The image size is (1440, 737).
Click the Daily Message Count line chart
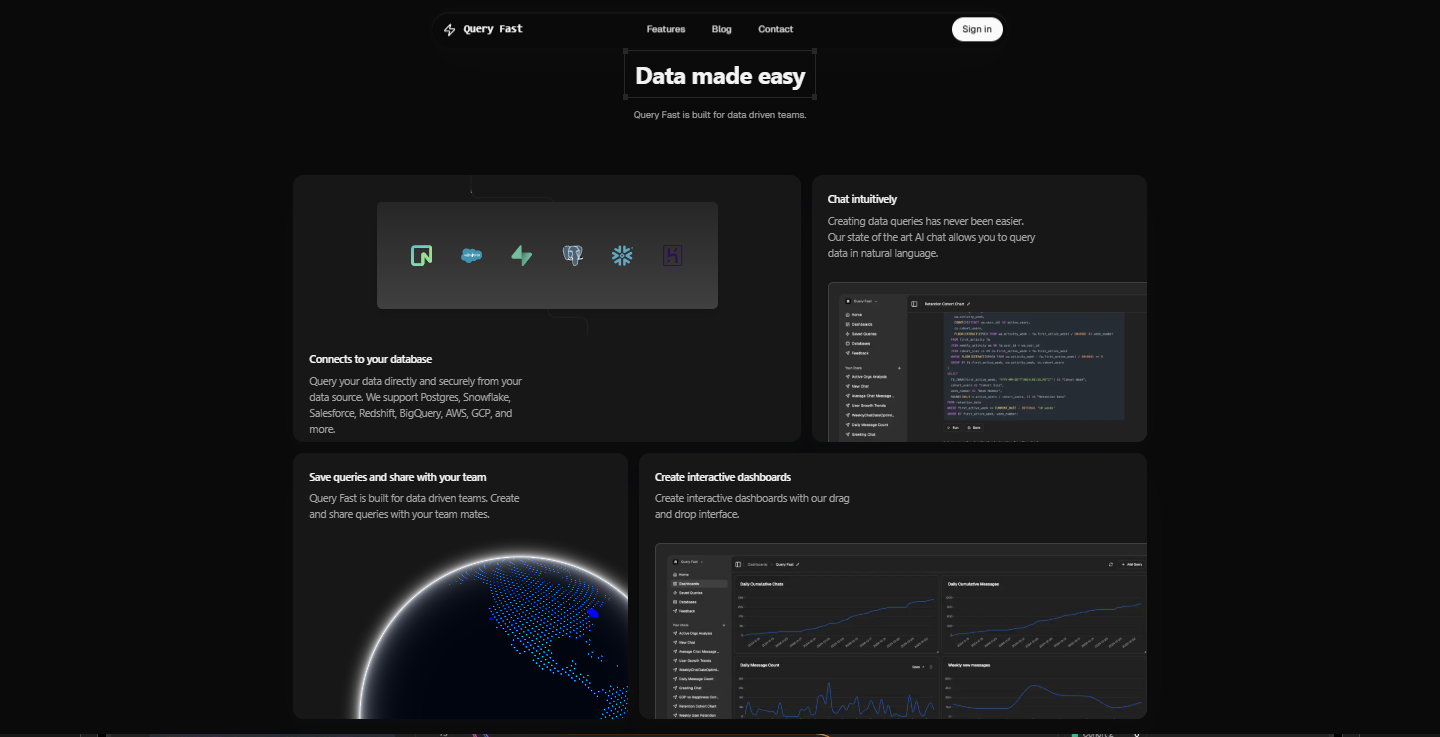[x=838, y=699]
